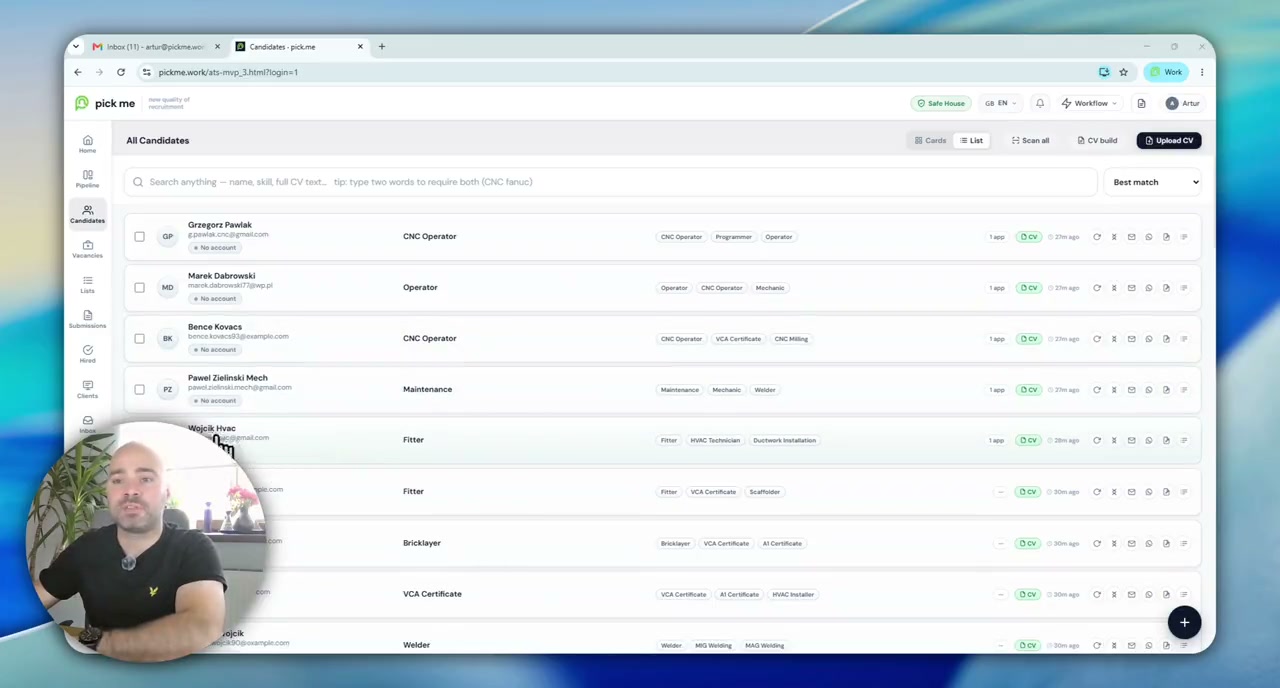The image size is (1280, 688).
Task: Open the Work profile chip in Chrome
Action: tap(1166, 72)
